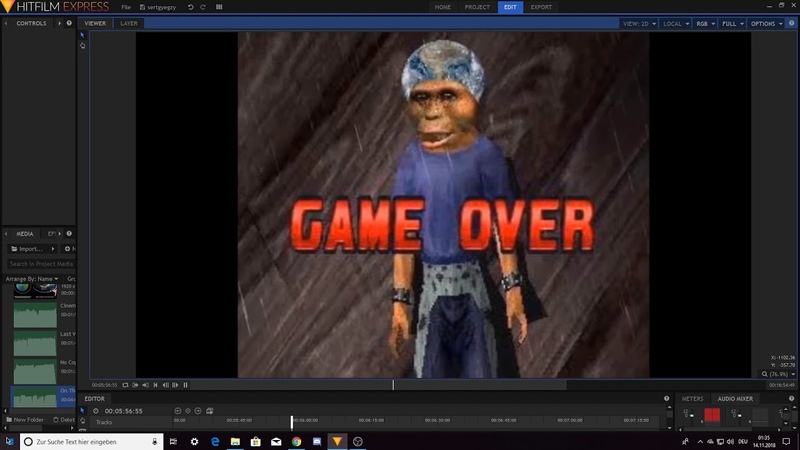Open Arrange By: Name dropdown
800x450 pixels.
32,279
